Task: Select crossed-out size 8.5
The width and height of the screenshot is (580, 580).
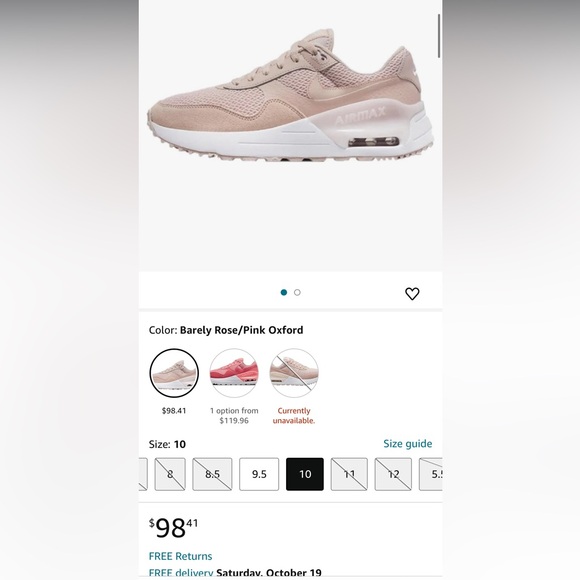Action: [212, 474]
